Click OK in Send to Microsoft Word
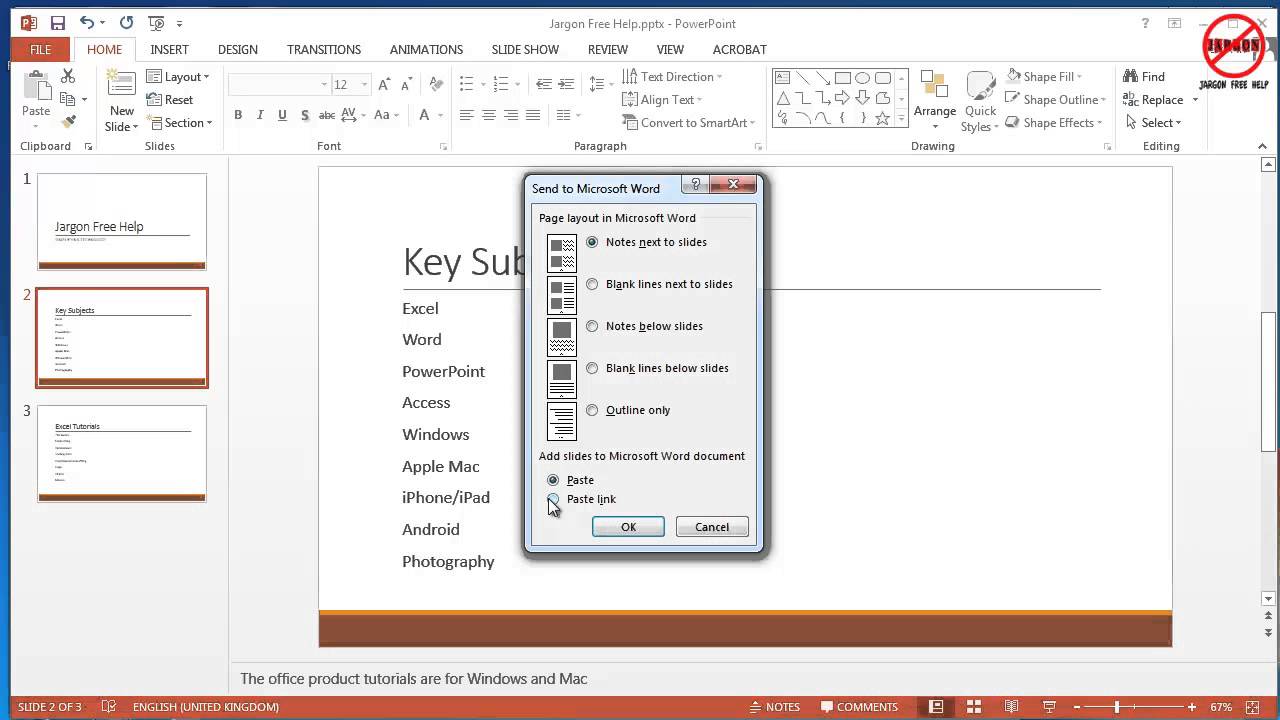 pyautogui.click(x=628, y=527)
